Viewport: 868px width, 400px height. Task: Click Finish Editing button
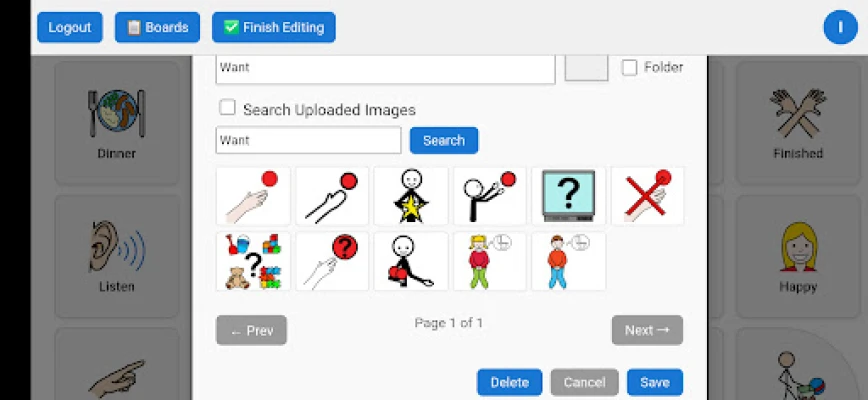point(273,27)
